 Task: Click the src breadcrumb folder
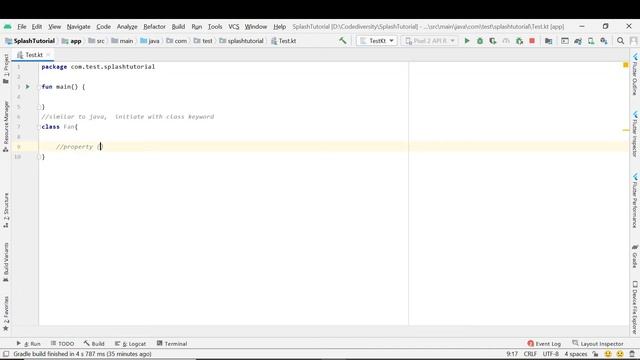point(96,41)
